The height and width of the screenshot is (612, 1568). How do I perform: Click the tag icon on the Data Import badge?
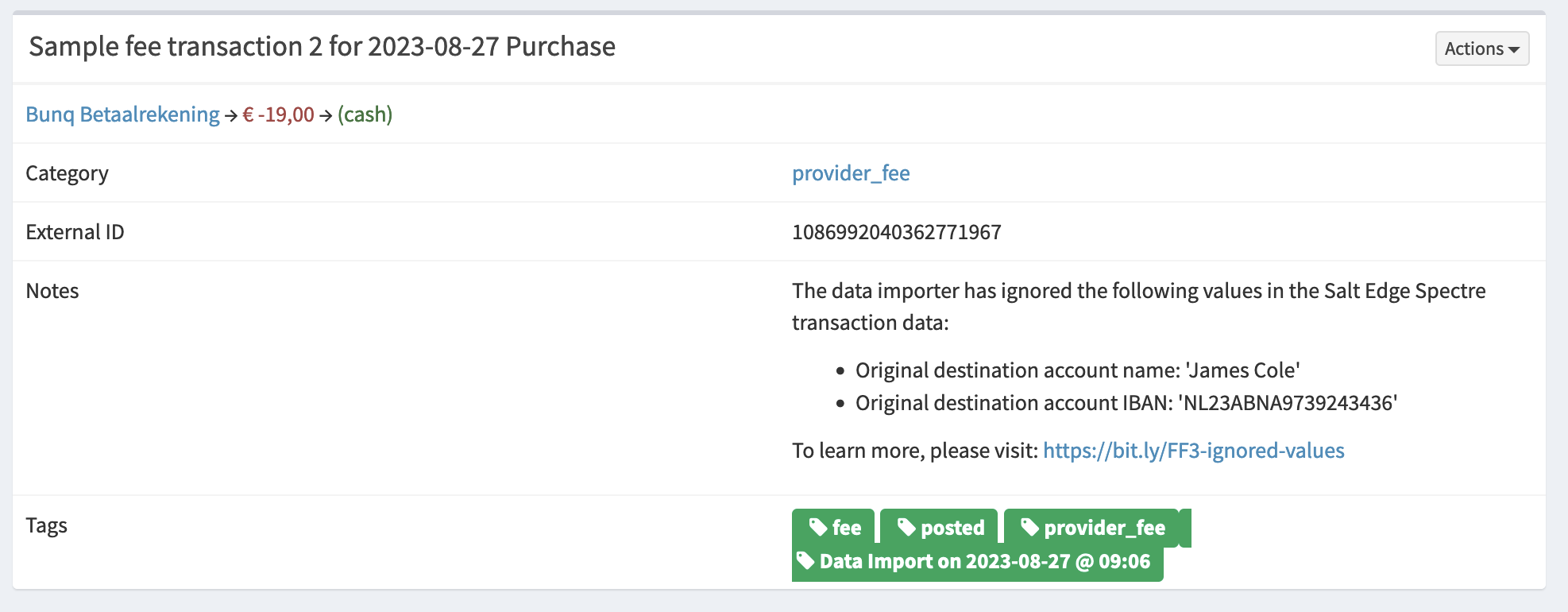(x=805, y=560)
